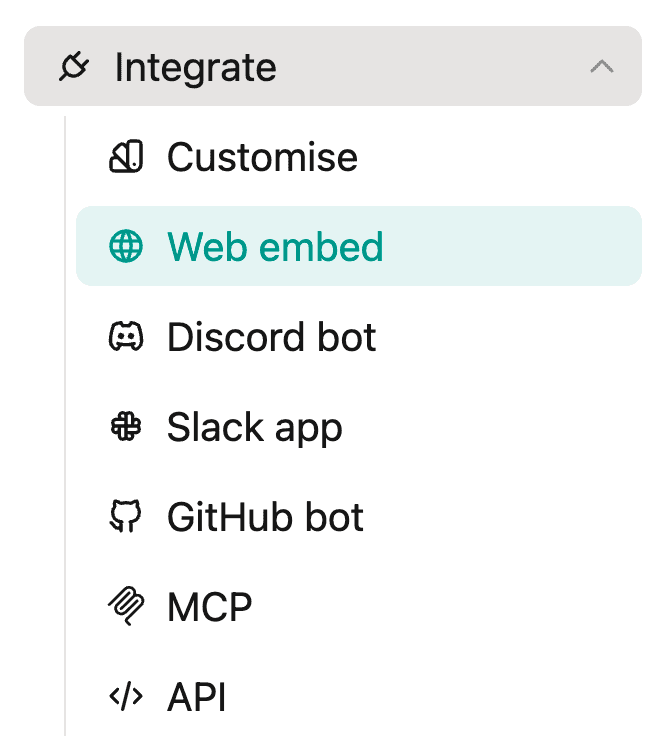The image size is (666, 750).
Task: Open the GitHub bot item
Action: tap(358, 516)
